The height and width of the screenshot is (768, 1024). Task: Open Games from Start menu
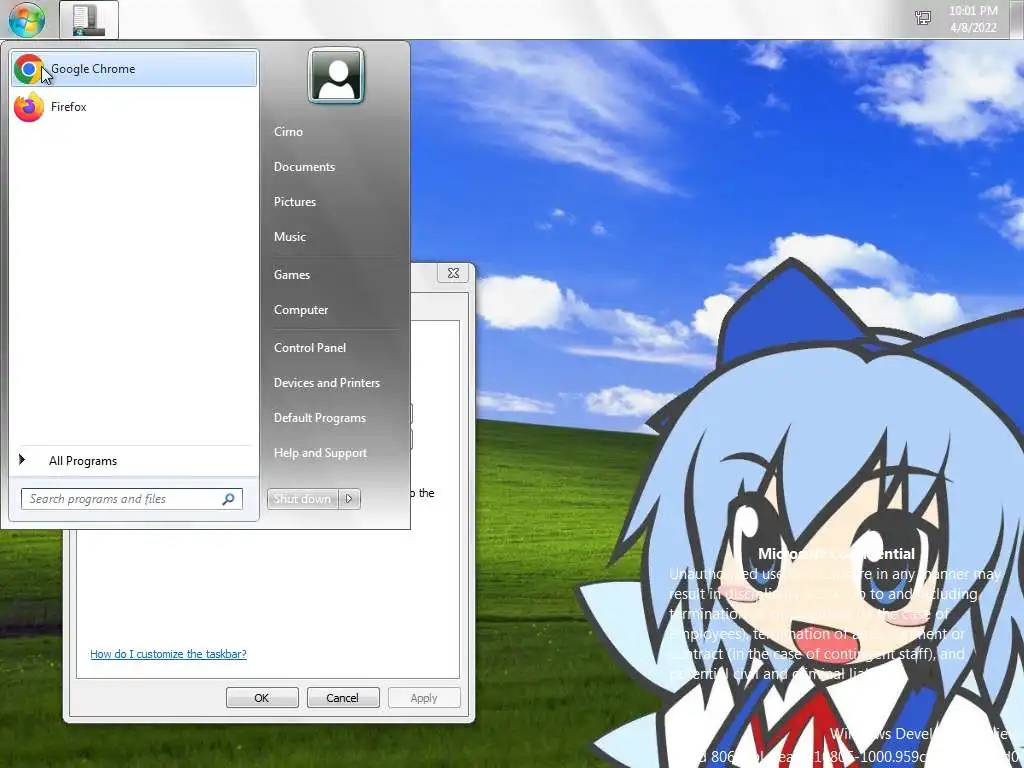coord(292,275)
